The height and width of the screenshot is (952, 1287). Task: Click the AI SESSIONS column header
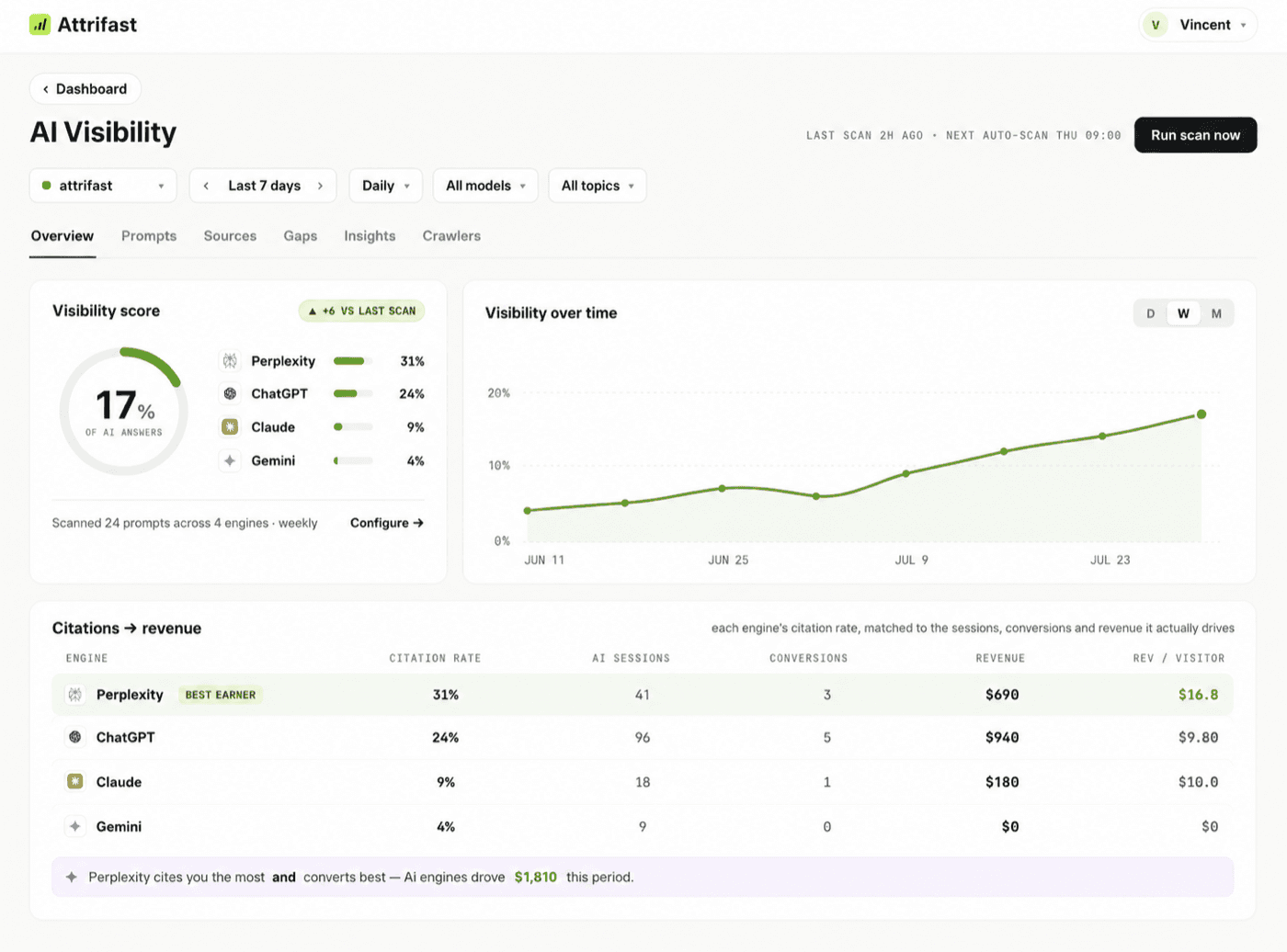[631, 658]
